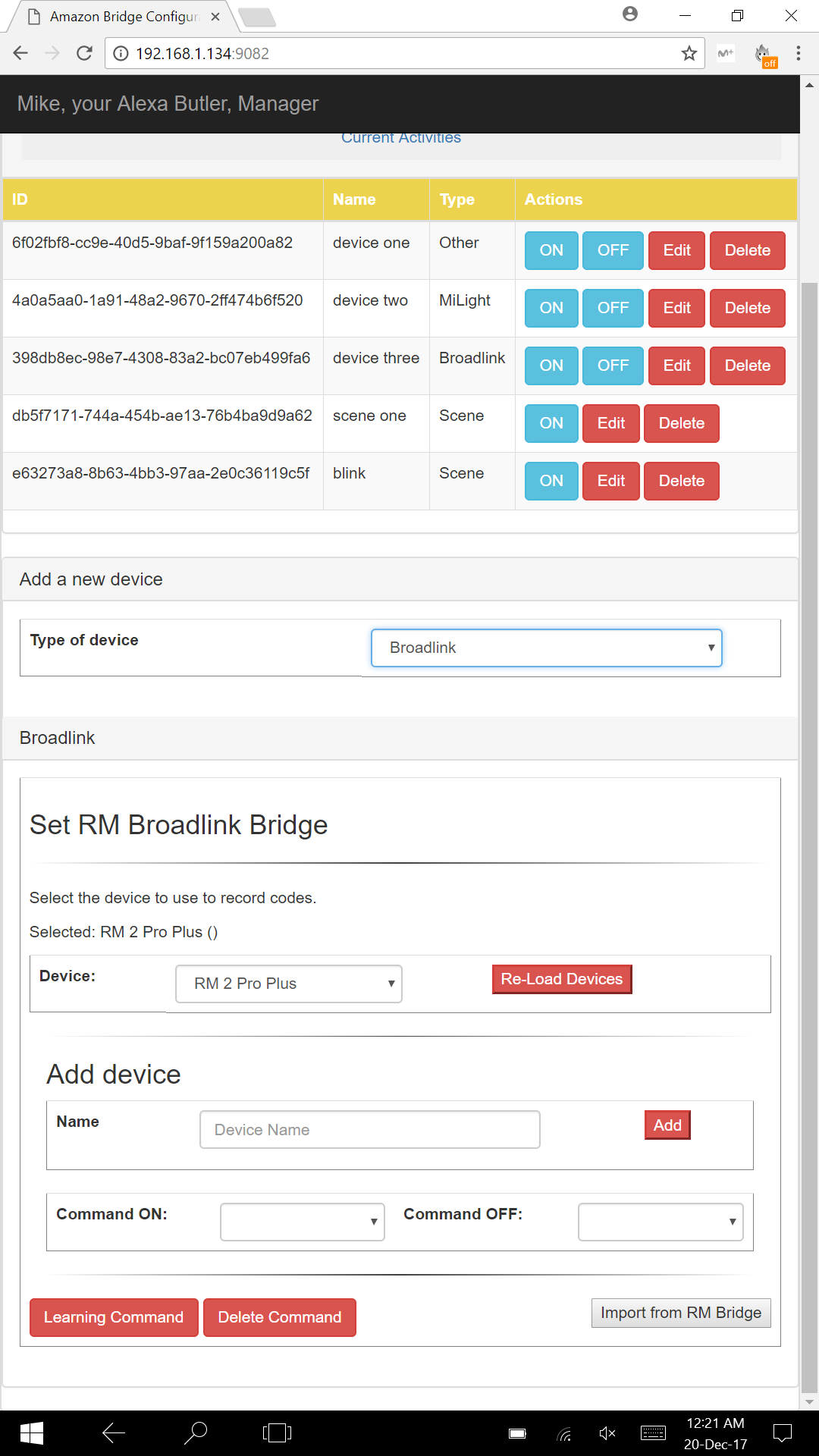Open the Chrome profile account icon
The width and height of the screenshot is (819, 1456).
630,14
